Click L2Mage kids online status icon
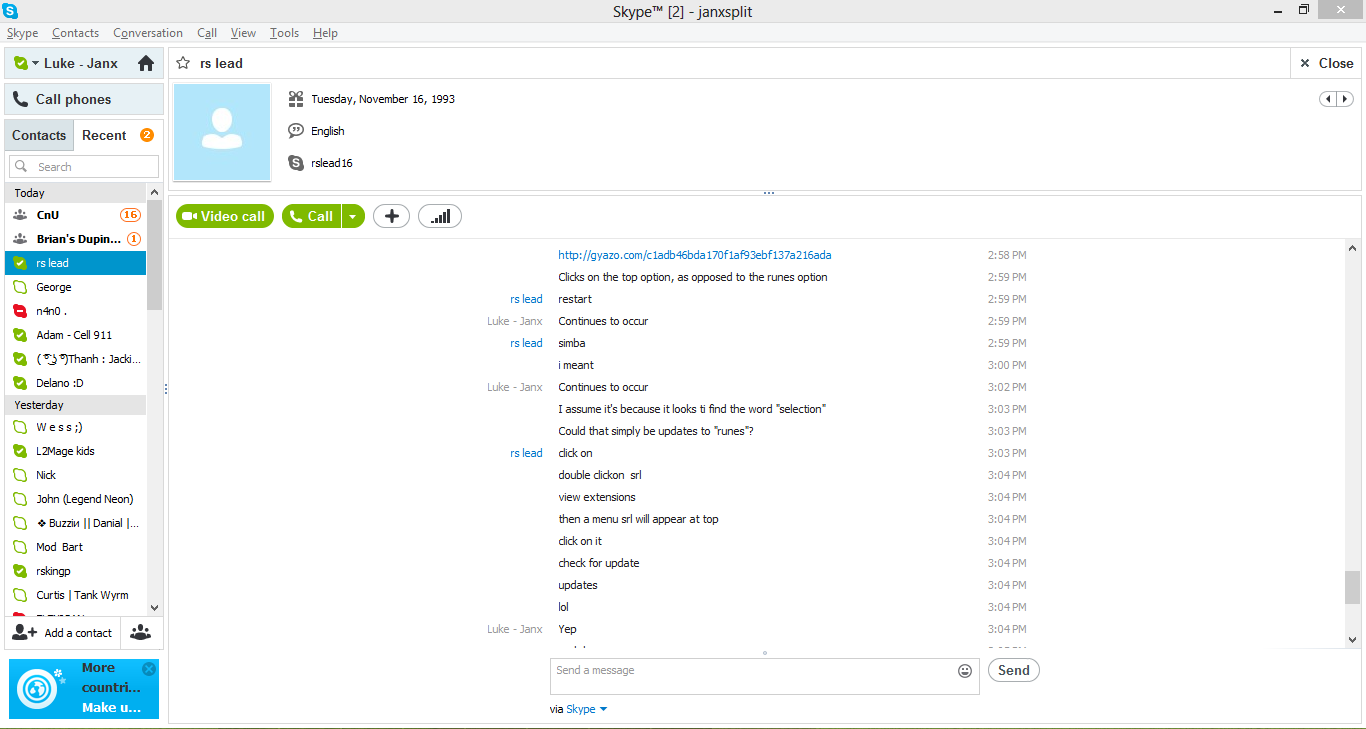The height and width of the screenshot is (729, 1366). [x=20, y=451]
